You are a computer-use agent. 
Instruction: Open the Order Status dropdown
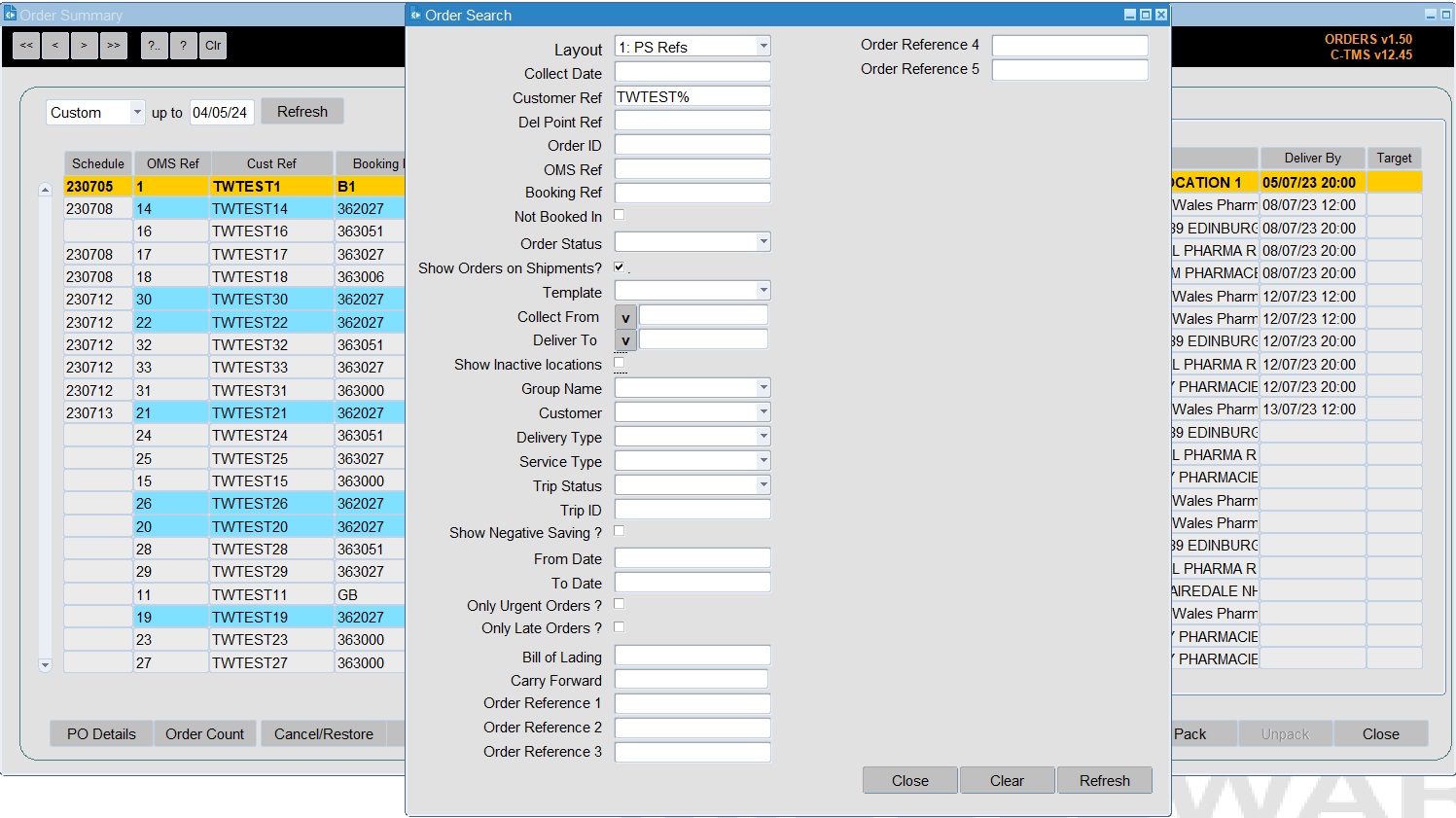click(x=764, y=241)
